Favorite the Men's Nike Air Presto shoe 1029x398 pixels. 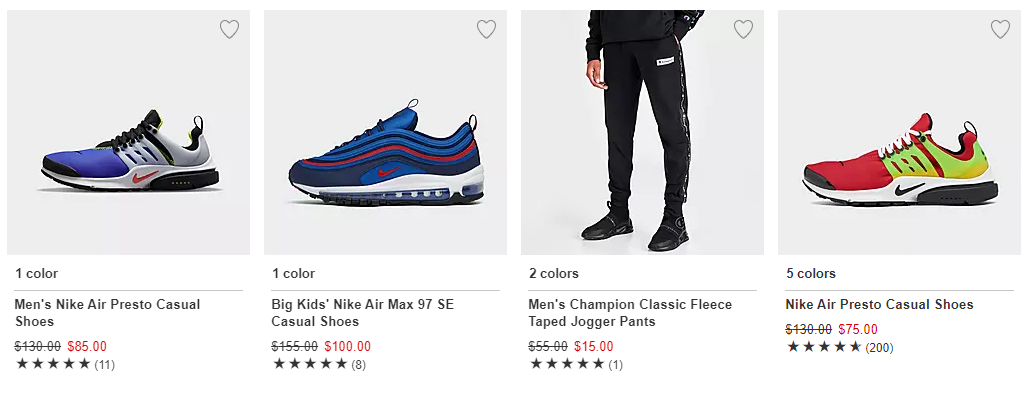coord(229,29)
